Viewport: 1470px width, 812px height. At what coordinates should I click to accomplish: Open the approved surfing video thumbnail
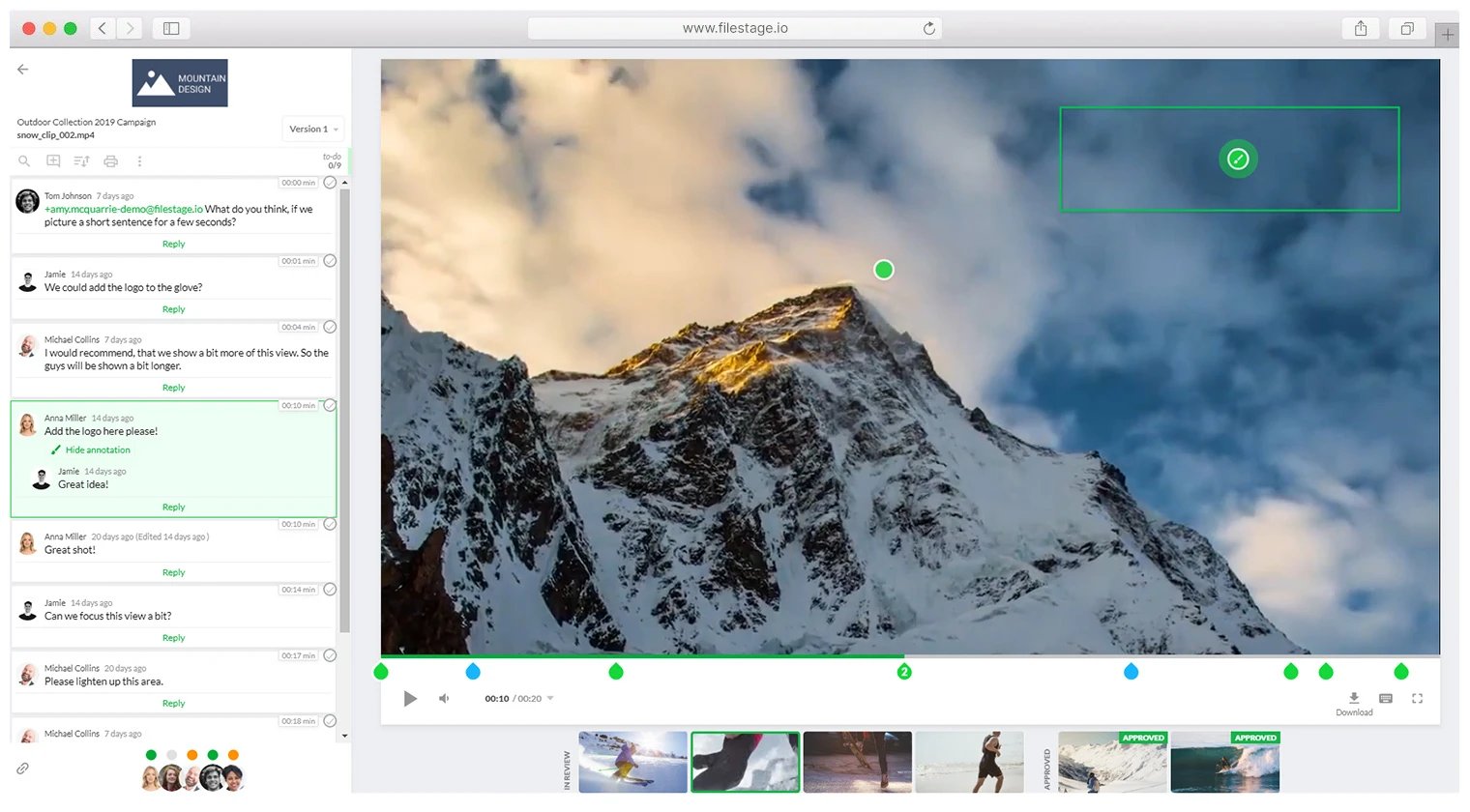pos(1224,763)
